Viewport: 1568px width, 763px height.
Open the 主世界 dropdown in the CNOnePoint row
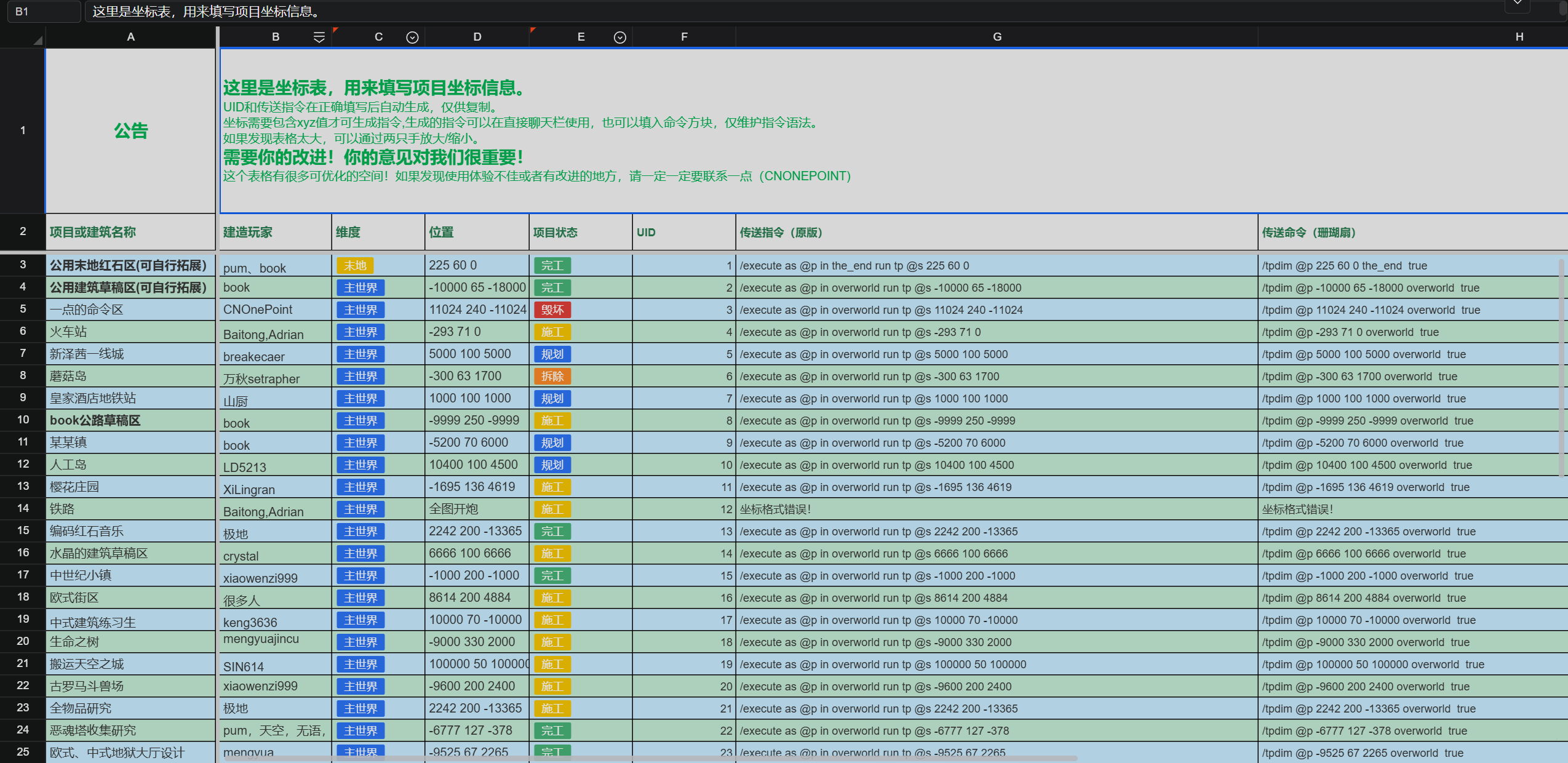coord(360,310)
